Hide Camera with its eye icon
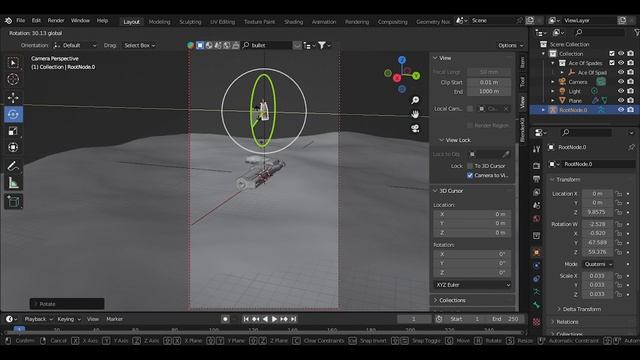This screenshot has width=640, height=360. [x=621, y=82]
